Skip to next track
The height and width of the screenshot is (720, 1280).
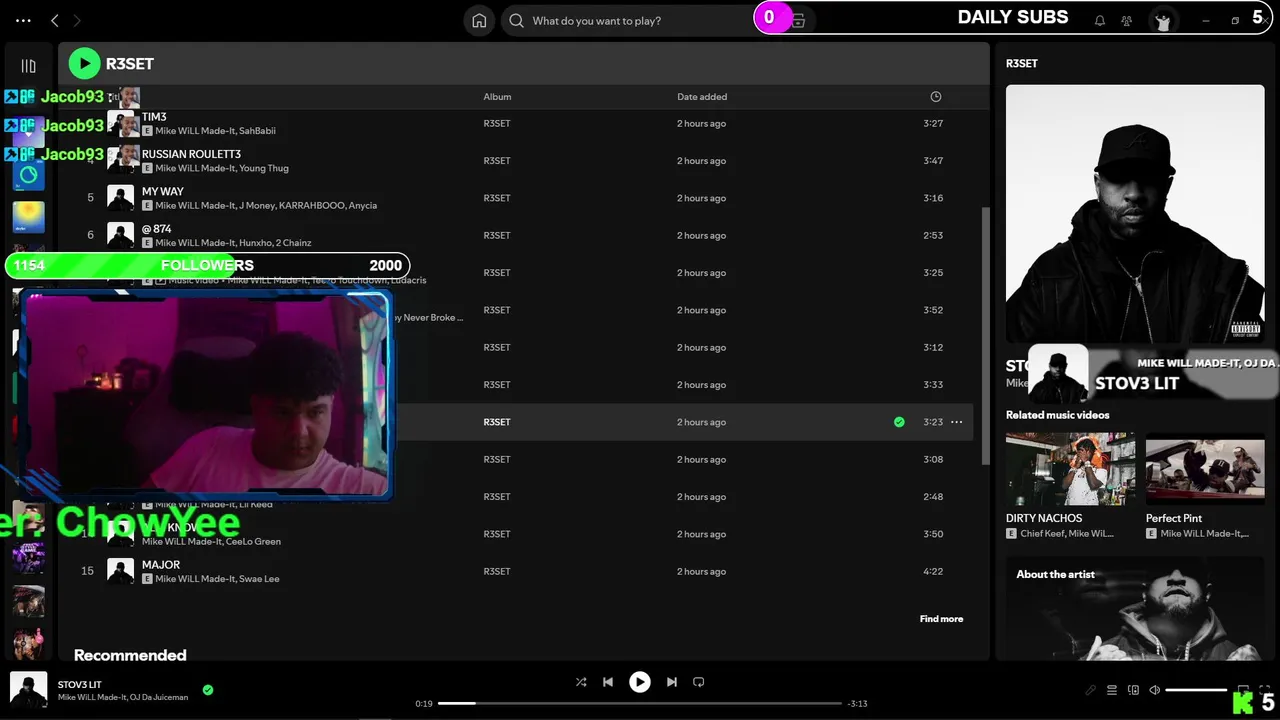(672, 682)
